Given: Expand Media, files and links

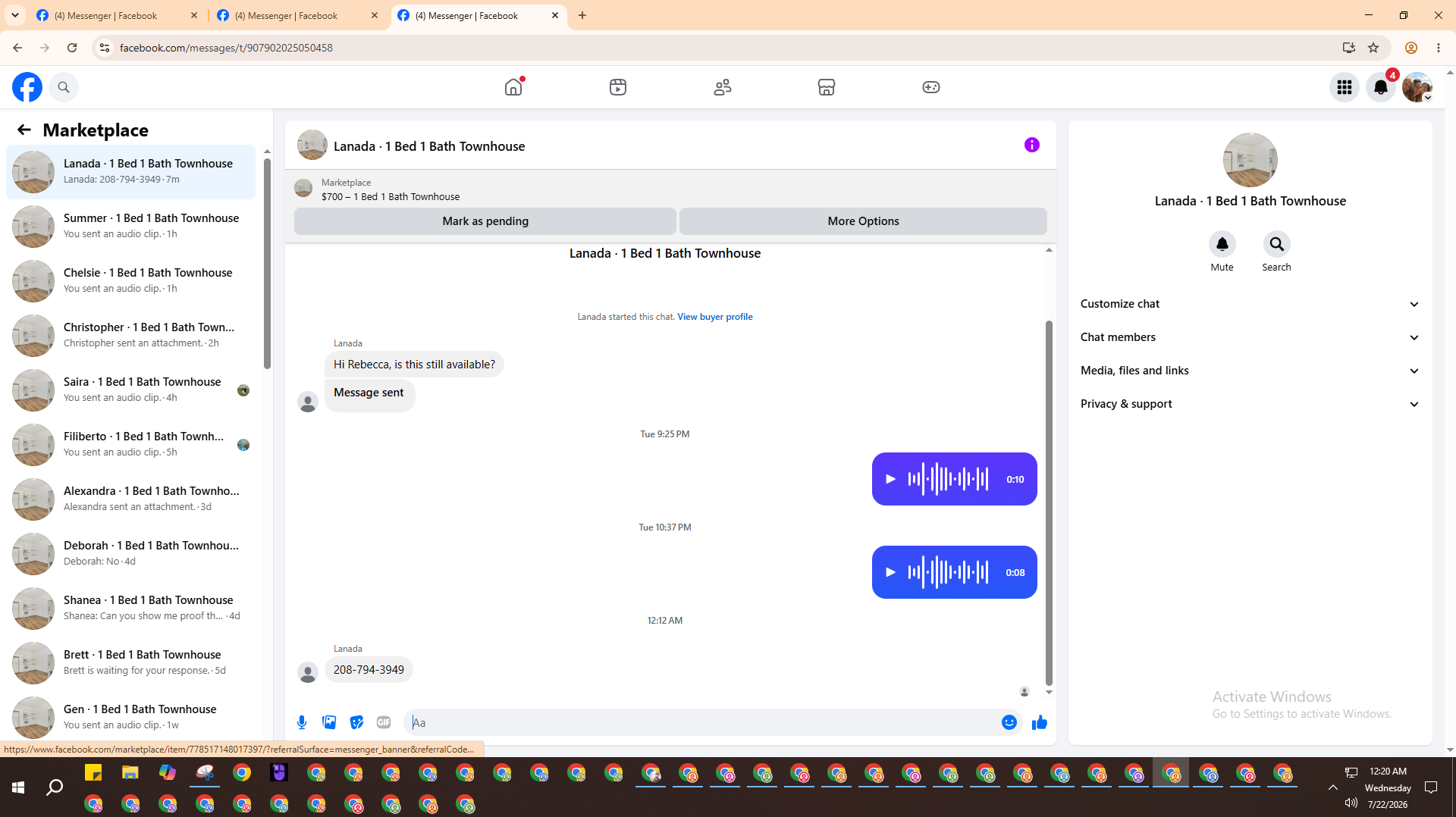Looking at the screenshot, I should 1250,371.
